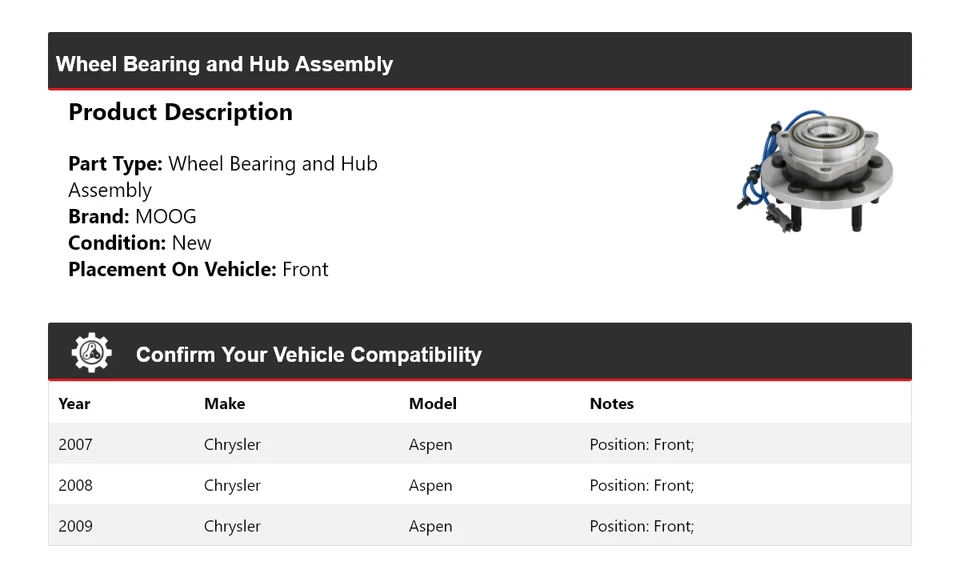Click the Placement On Vehicle line
Image resolution: width=960 pixels, height=578 pixels.
click(198, 269)
